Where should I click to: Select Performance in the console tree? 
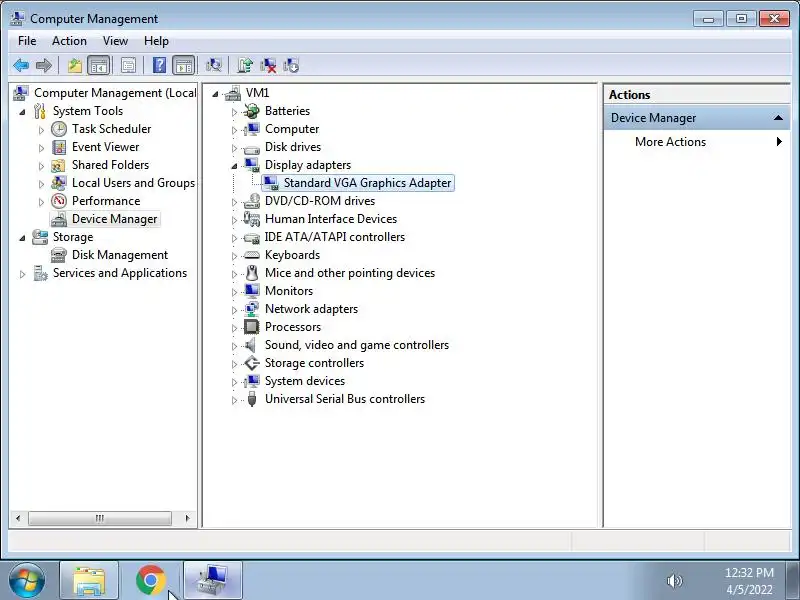tap(106, 201)
